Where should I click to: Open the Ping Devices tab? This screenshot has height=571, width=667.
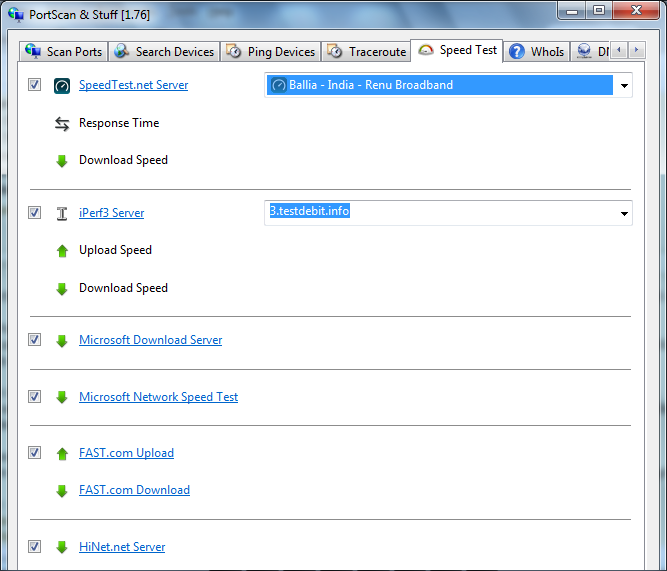click(271, 51)
